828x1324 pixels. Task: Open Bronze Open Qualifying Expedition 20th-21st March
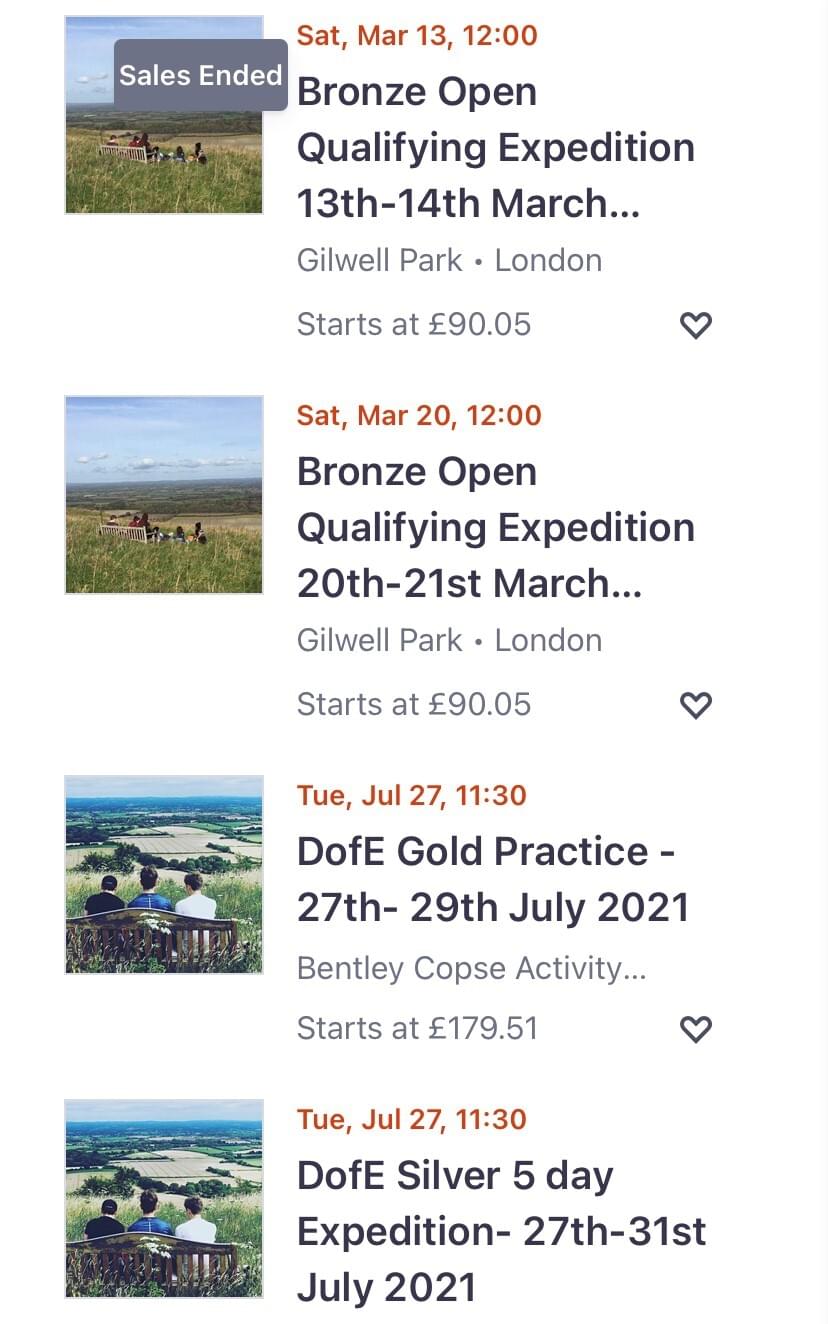pyautogui.click(x=495, y=527)
